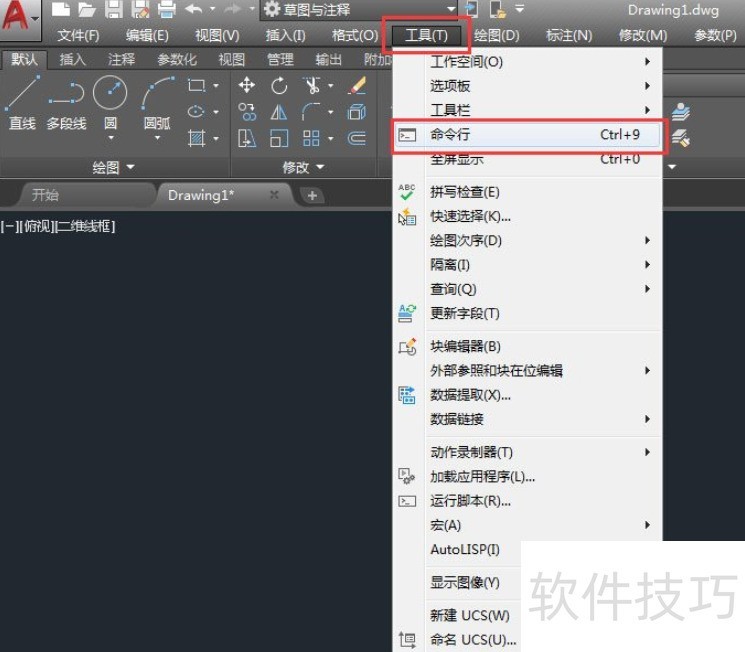This screenshot has width=745, height=652.
Task: Expand the Arc tool options arrow
Action: coord(157,138)
